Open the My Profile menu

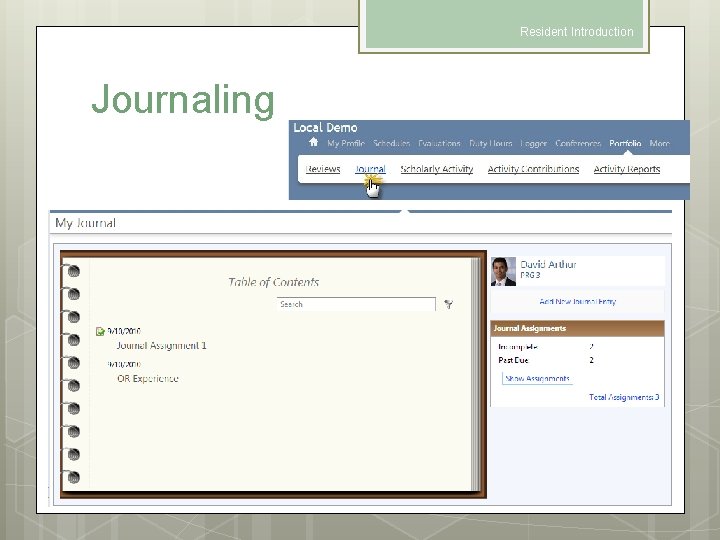pos(346,143)
